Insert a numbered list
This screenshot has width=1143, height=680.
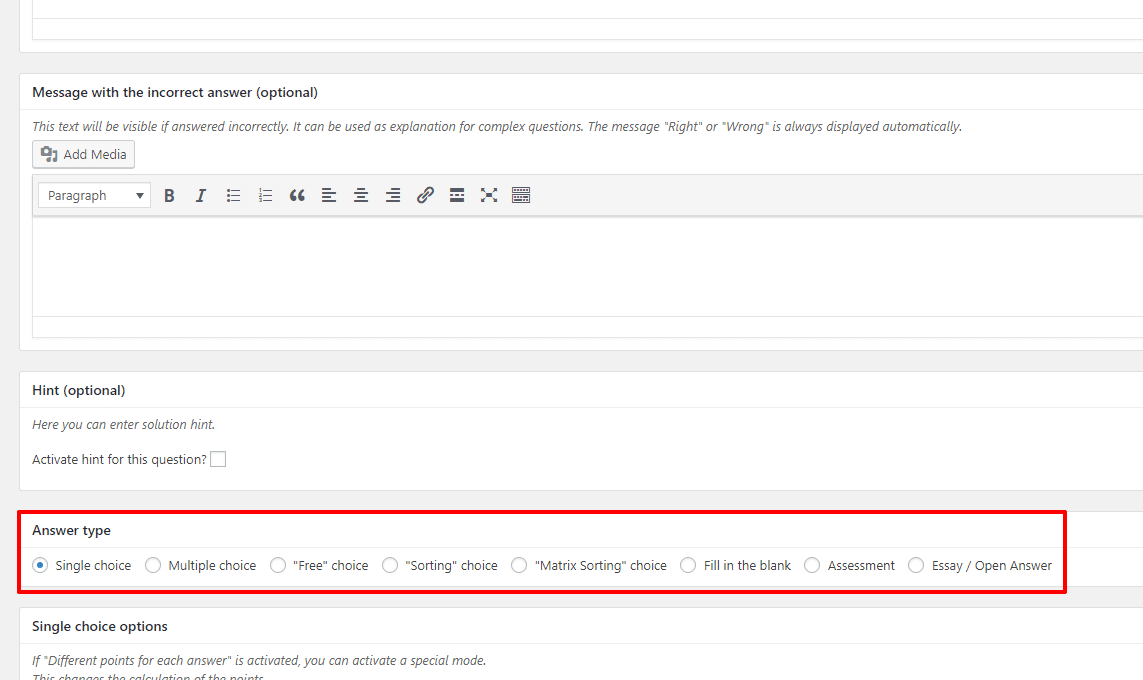(x=265, y=195)
